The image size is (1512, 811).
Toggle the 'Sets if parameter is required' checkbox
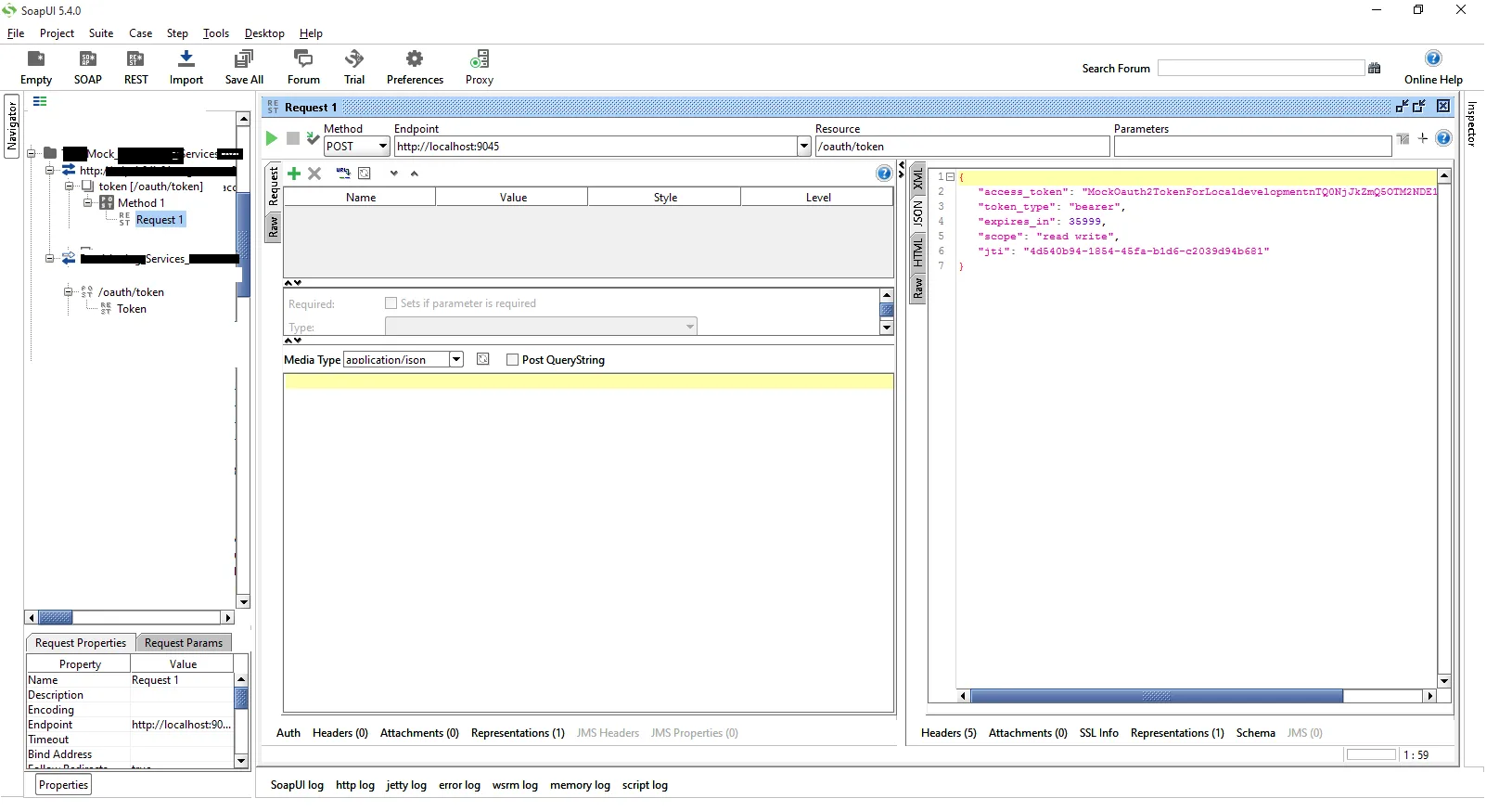(x=391, y=303)
